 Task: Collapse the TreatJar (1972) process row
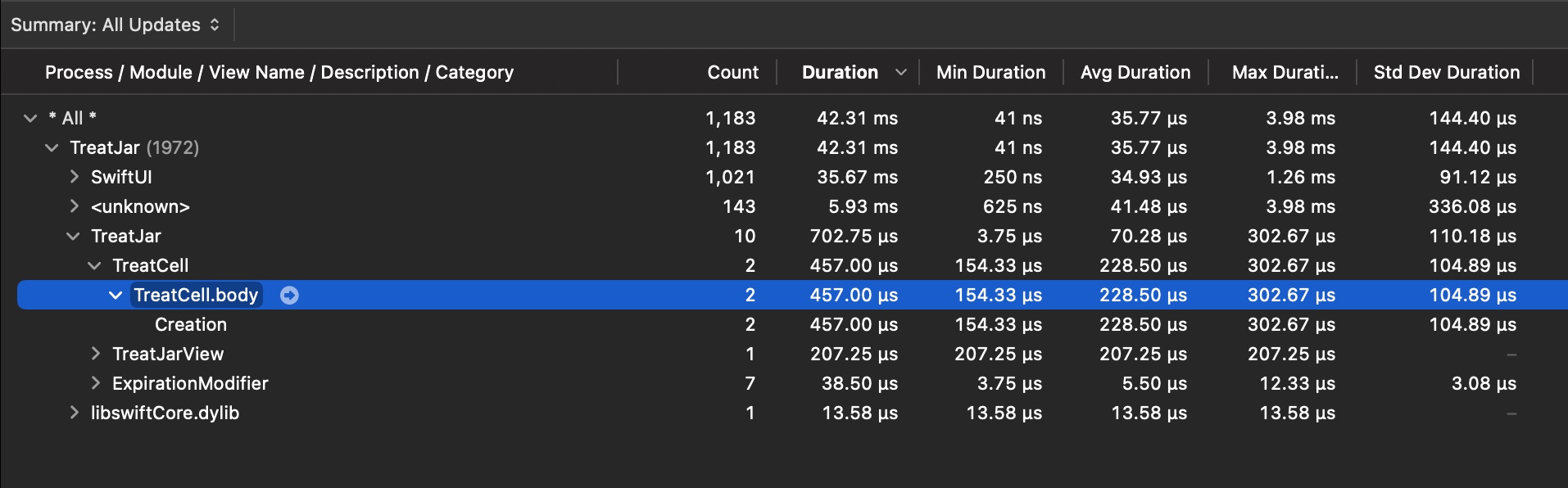(x=52, y=147)
